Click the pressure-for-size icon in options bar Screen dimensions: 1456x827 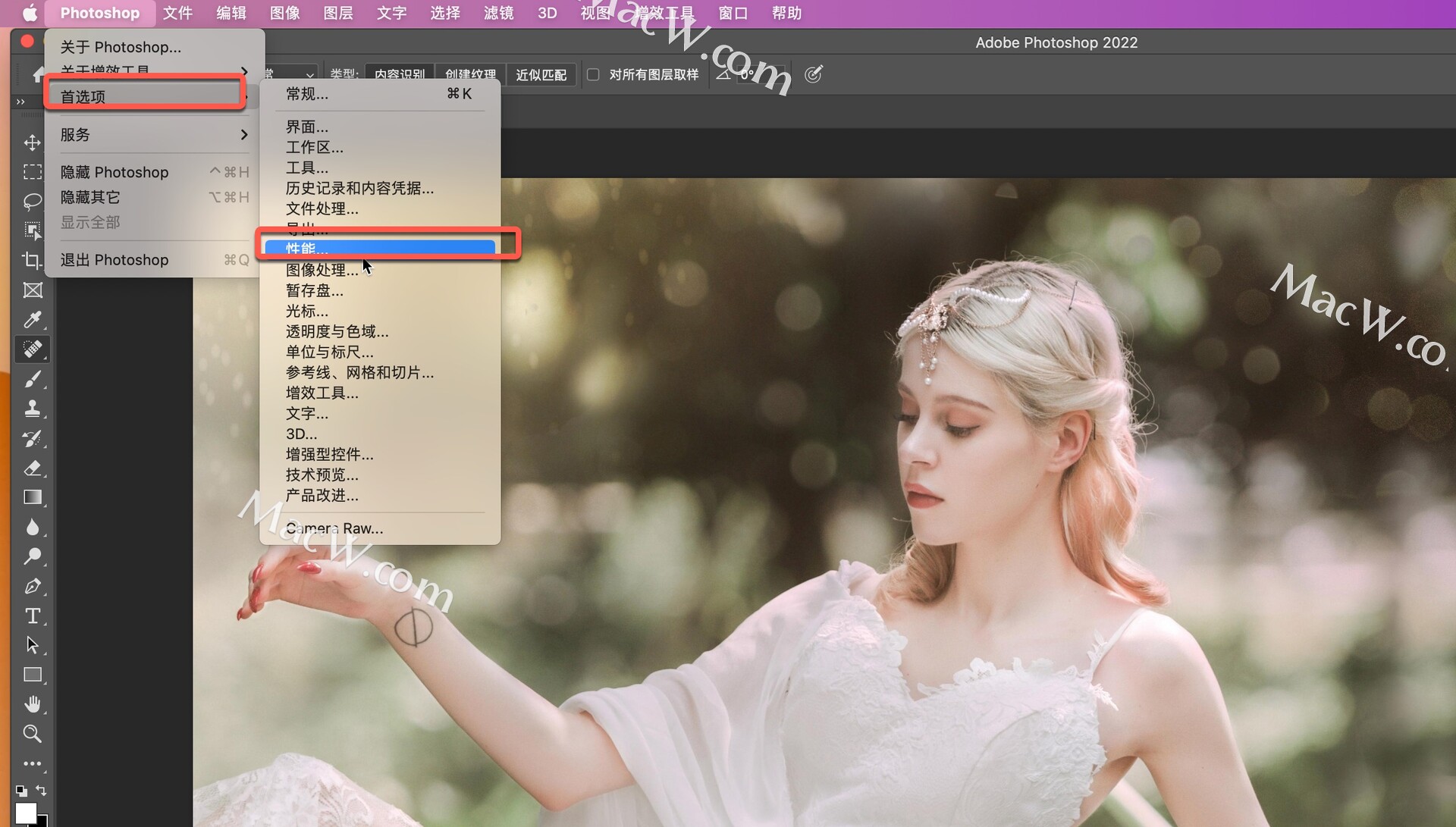(x=813, y=74)
